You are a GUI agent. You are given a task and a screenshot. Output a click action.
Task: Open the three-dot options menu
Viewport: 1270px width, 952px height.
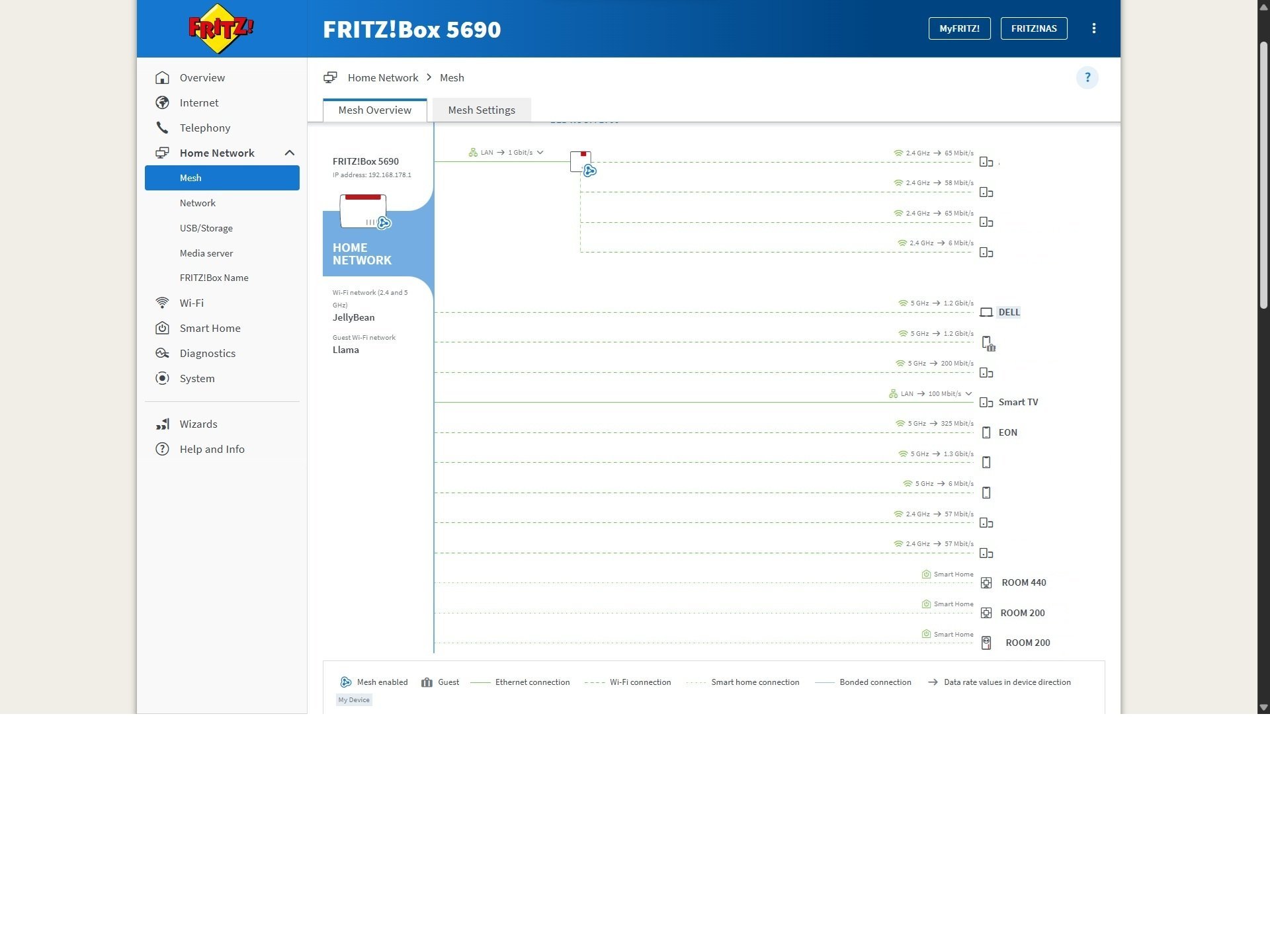1093,28
